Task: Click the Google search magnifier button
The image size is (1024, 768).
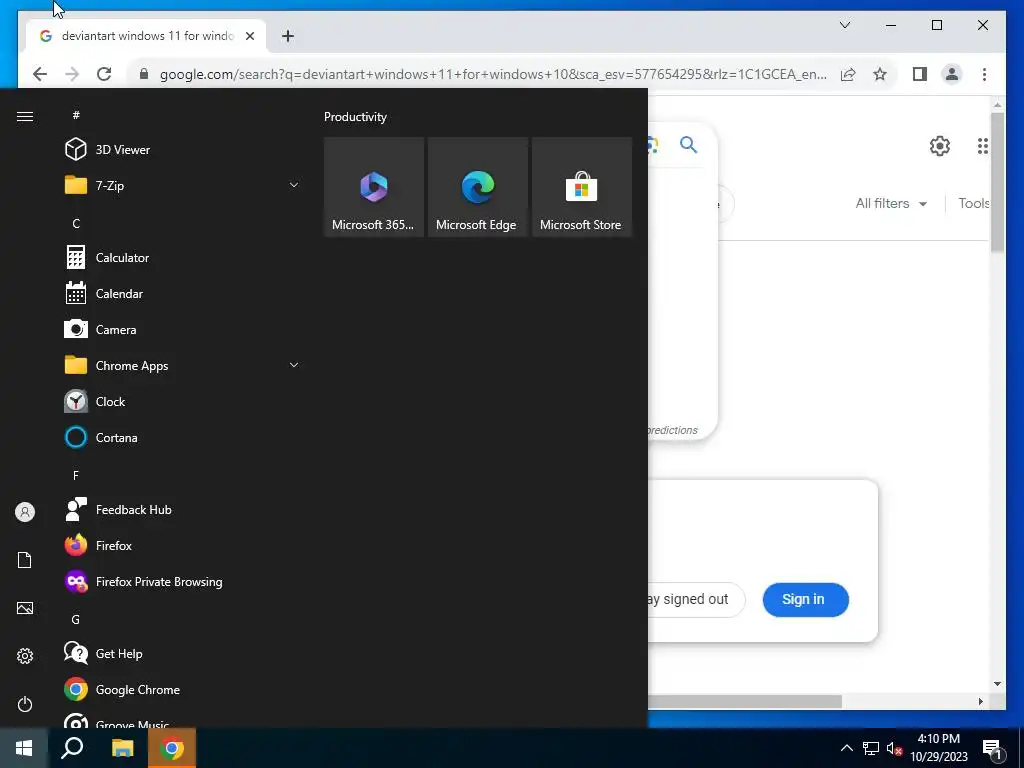Action: (688, 144)
